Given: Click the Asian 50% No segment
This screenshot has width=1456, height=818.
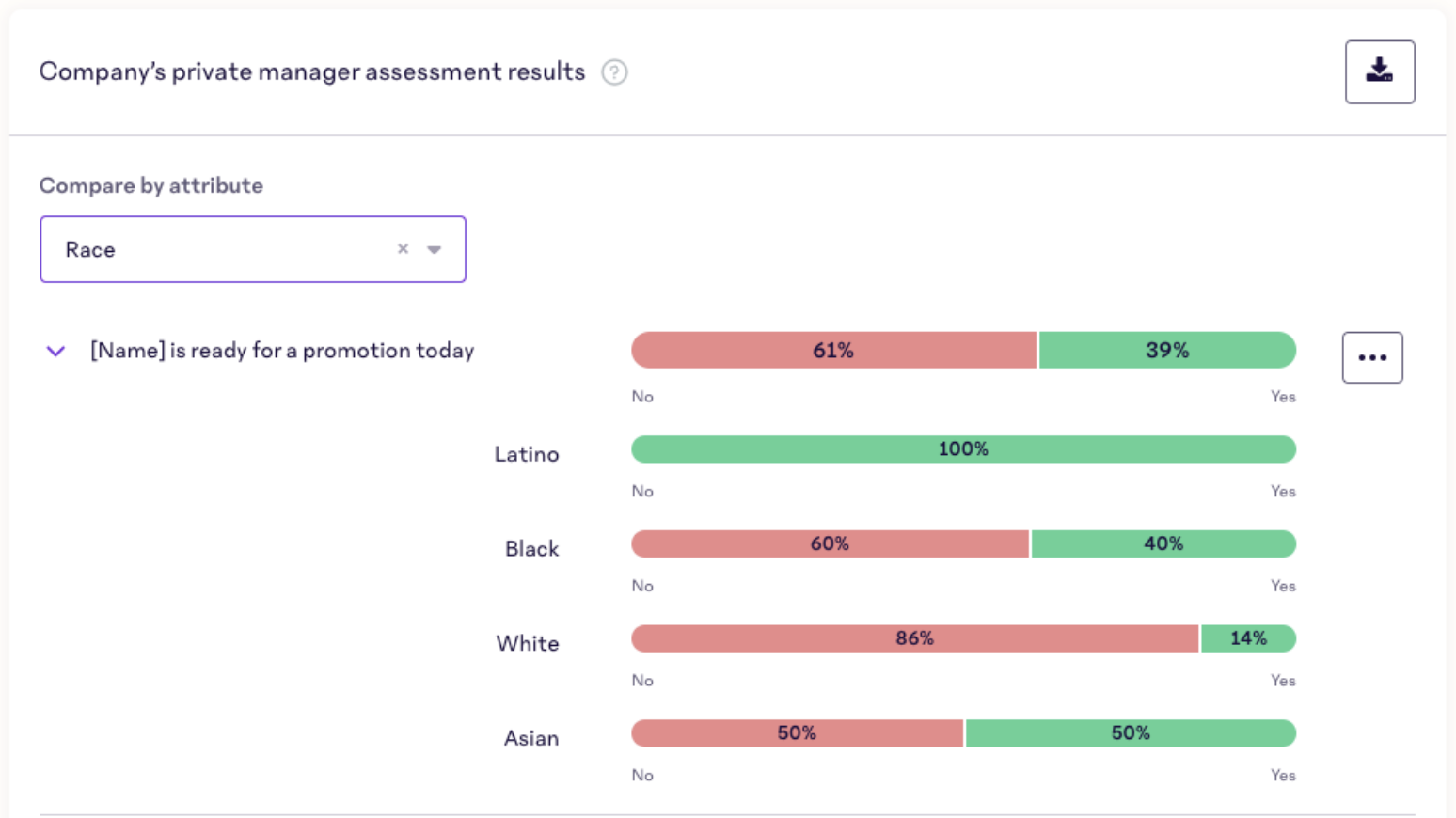Looking at the screenshot, I should pyautogui.click(x=797, y=733).
